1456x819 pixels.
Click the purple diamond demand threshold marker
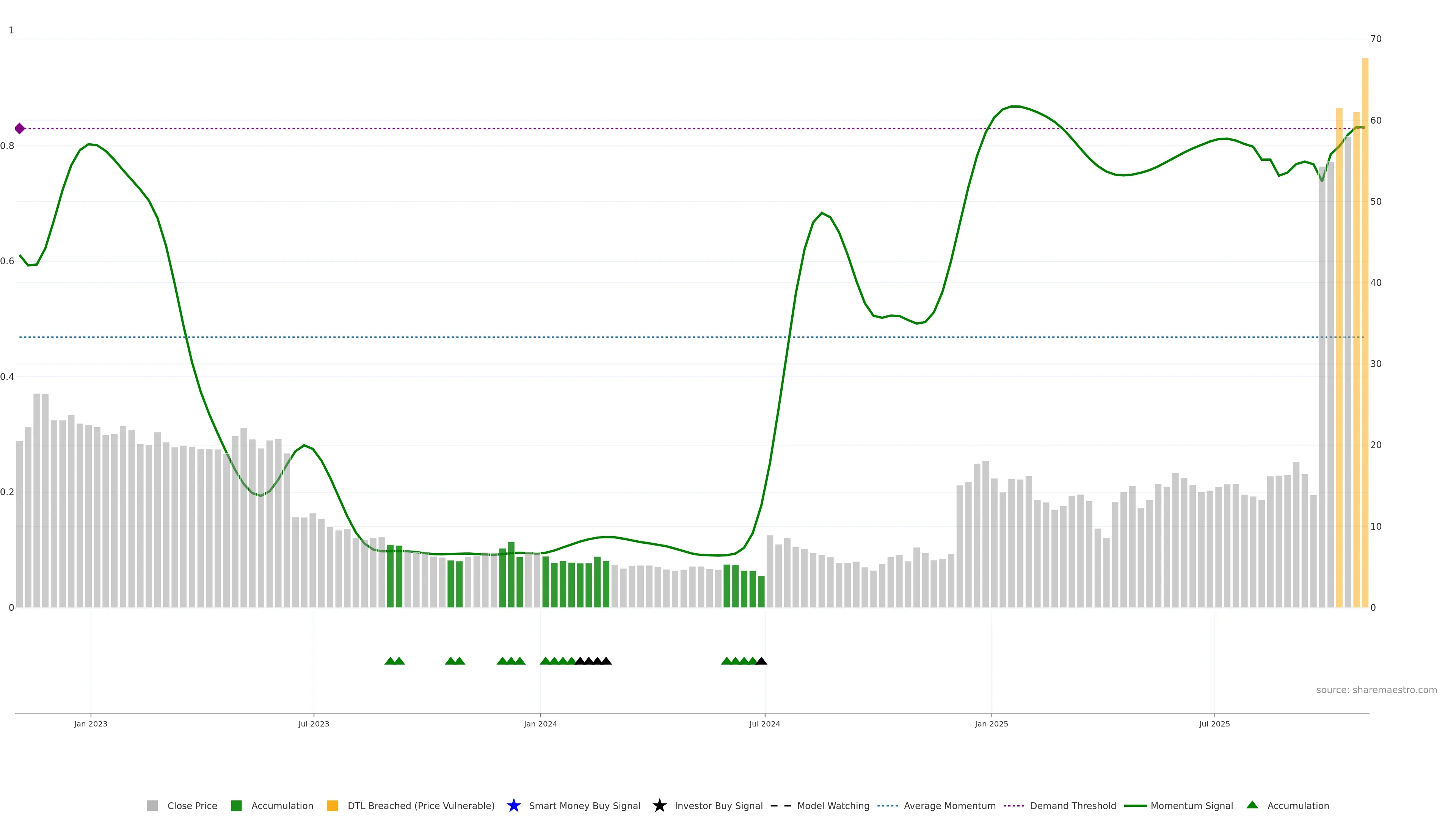click(x=20, y=128)
